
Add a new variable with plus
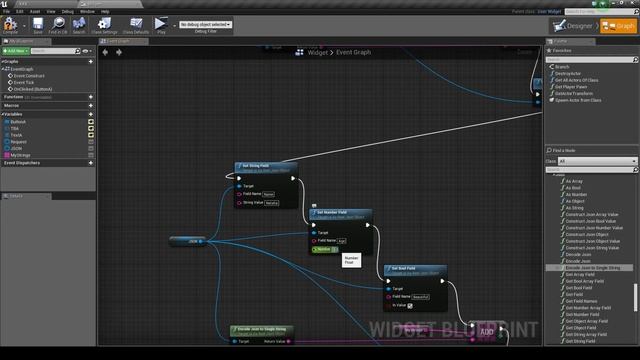91,114
